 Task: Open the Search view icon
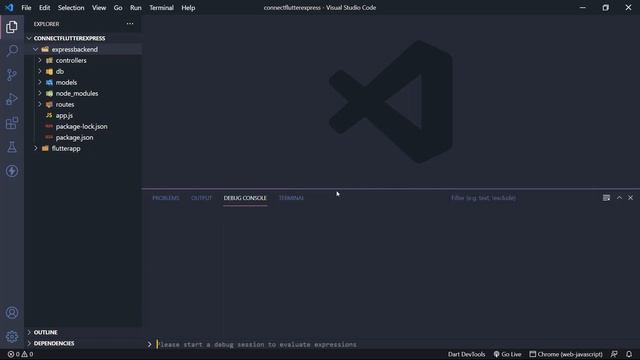(12, 51)
